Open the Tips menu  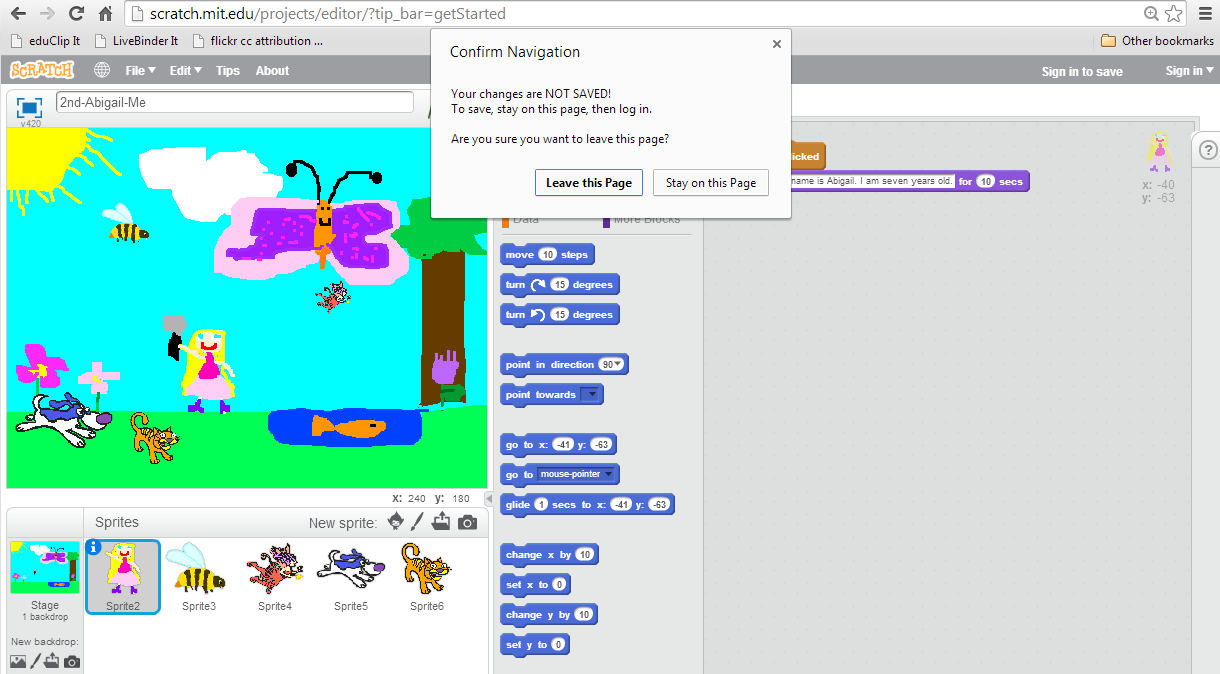pyautogui.click(x=227, y=70)
